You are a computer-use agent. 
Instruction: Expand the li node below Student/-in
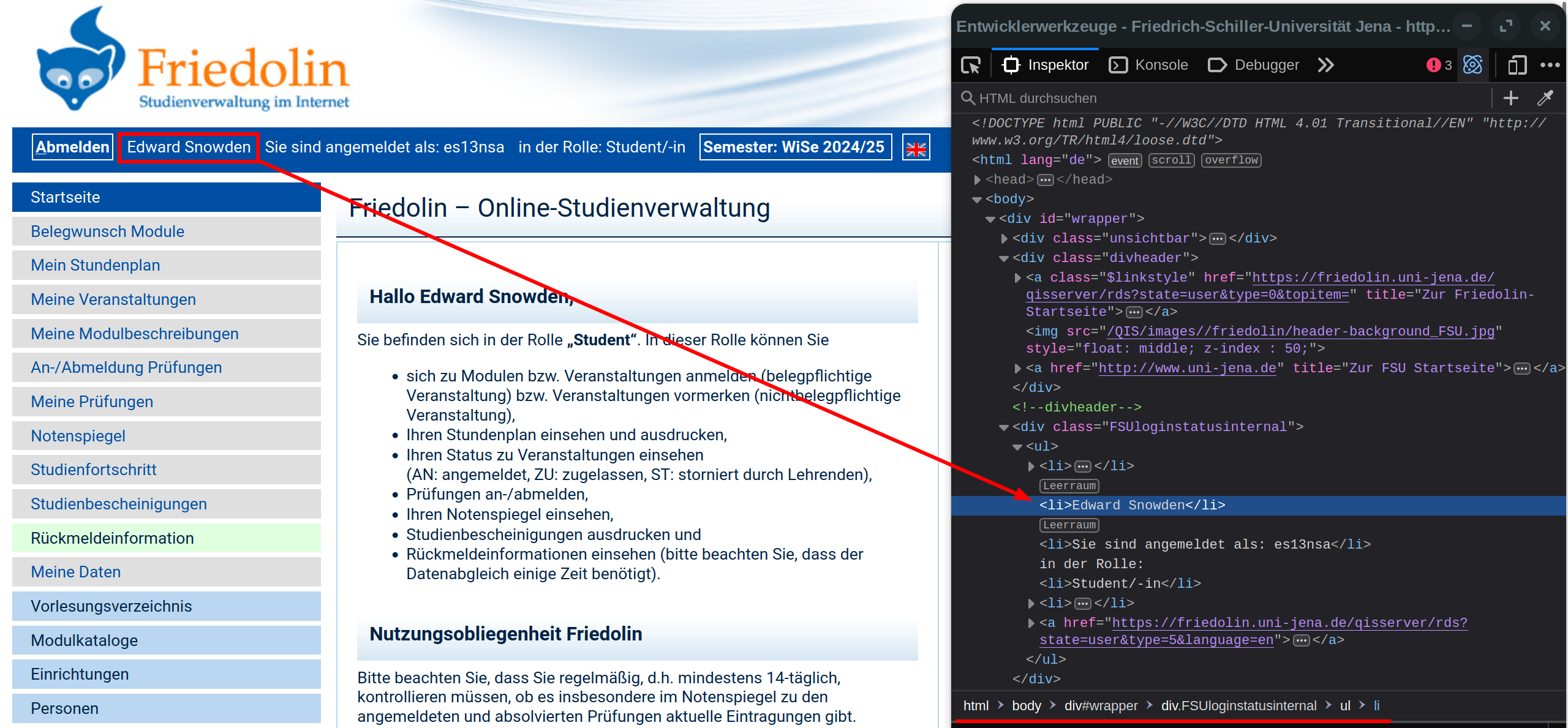(1031, 604)
